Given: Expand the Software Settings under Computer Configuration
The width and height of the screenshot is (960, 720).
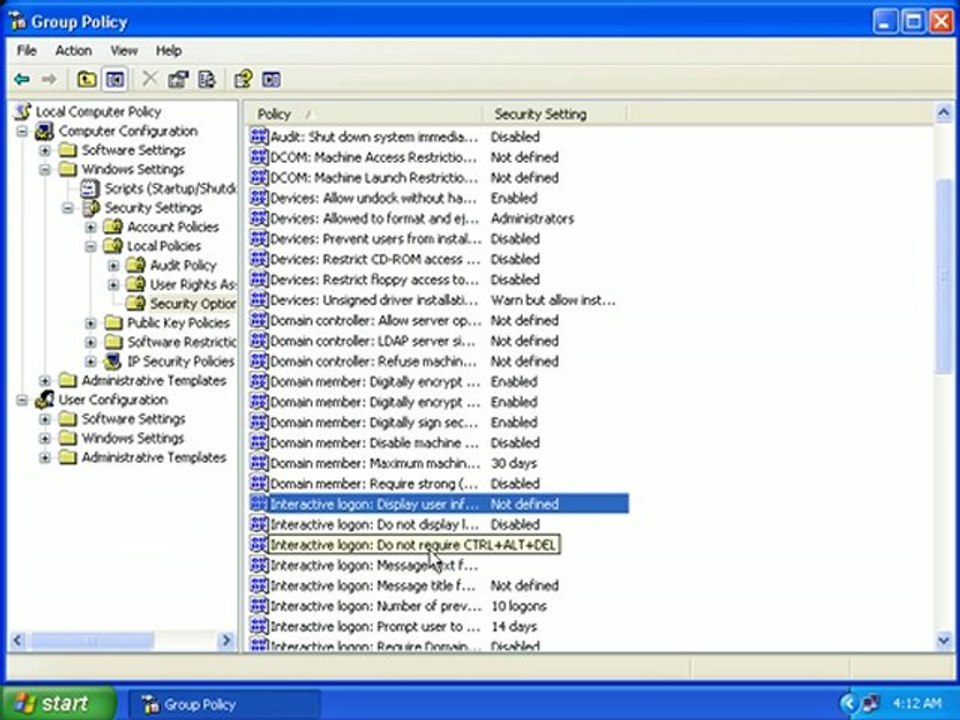Looking at the screenshot, I should click(x=45, y=150).
